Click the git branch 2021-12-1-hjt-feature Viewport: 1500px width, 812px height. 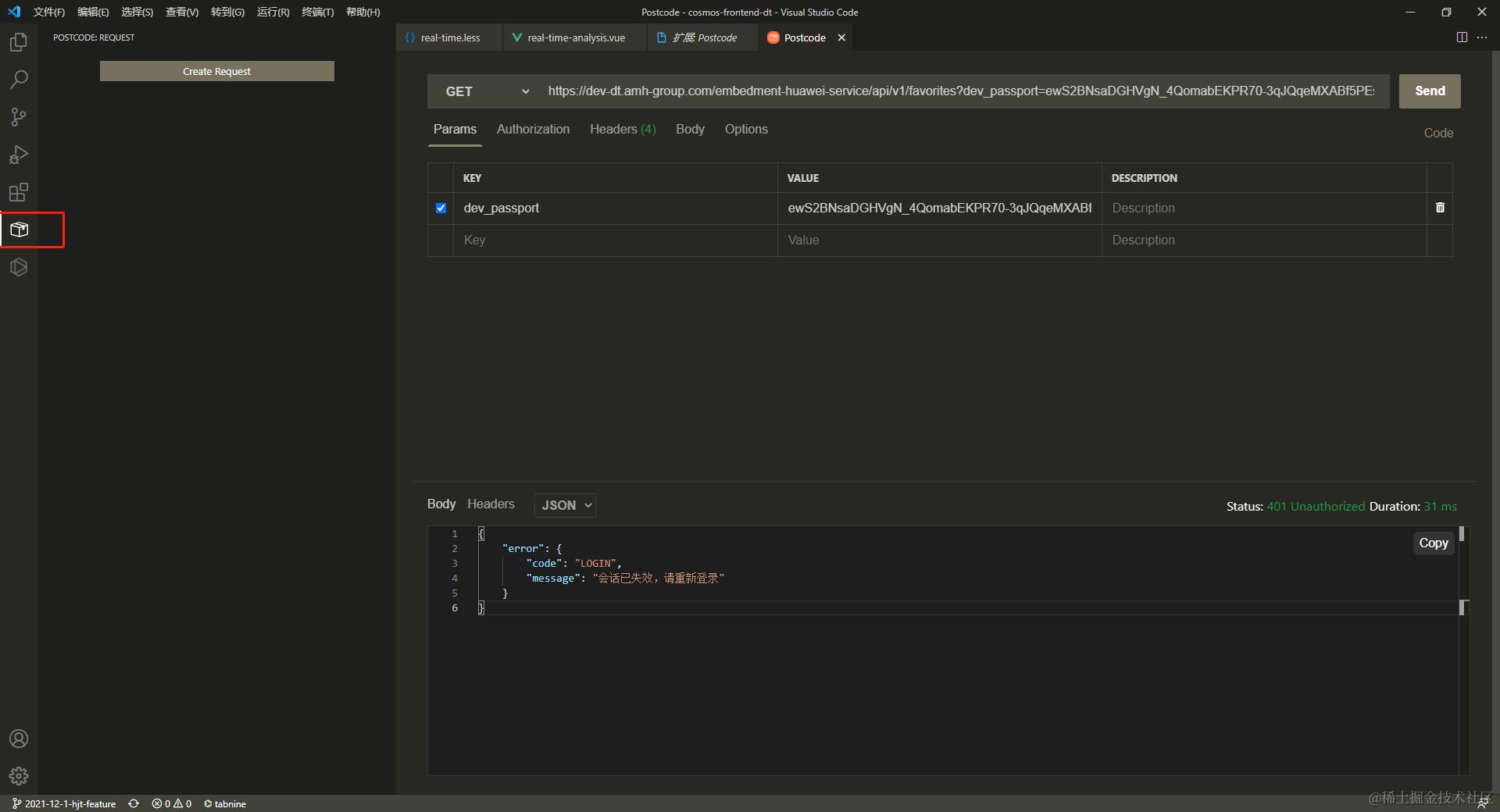tap(64, 803)
